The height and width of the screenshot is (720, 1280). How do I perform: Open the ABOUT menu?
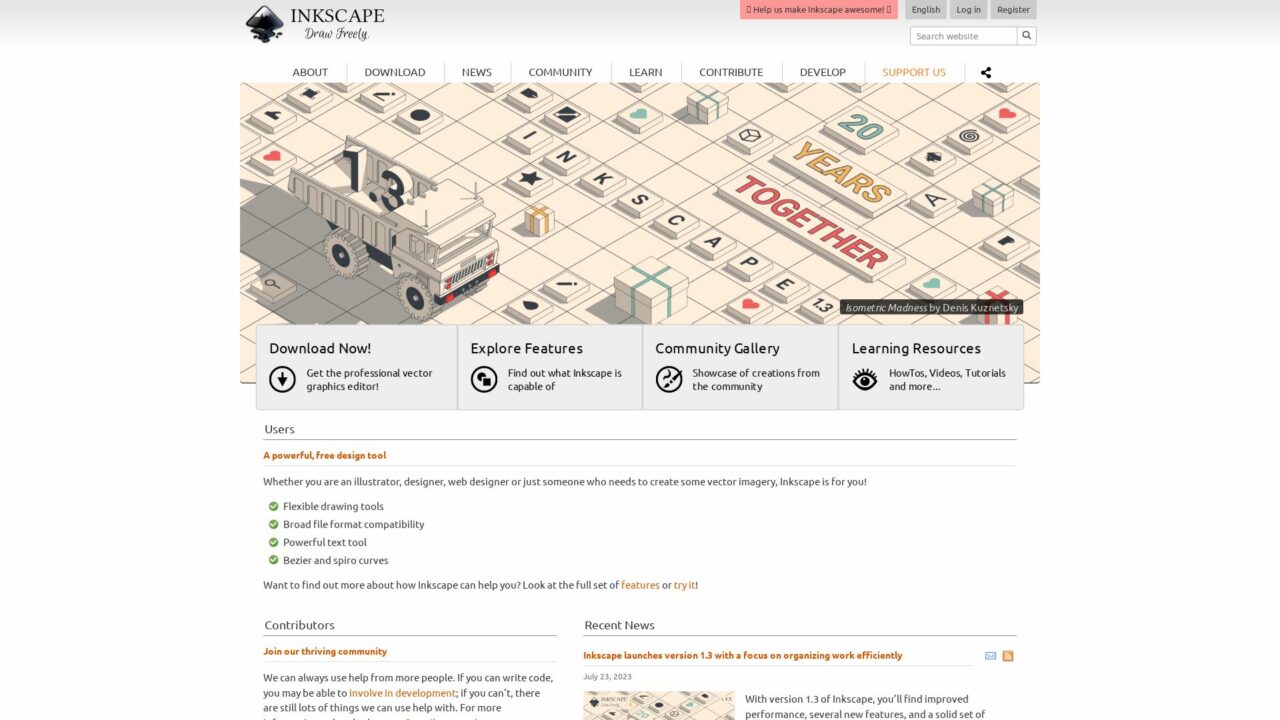coord(310,72)
